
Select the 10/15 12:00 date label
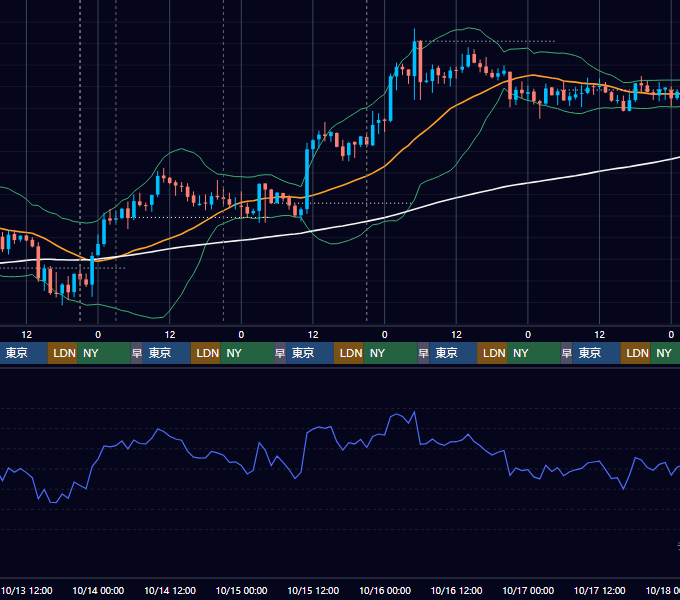pyautogui.click(x=313, y=590)
